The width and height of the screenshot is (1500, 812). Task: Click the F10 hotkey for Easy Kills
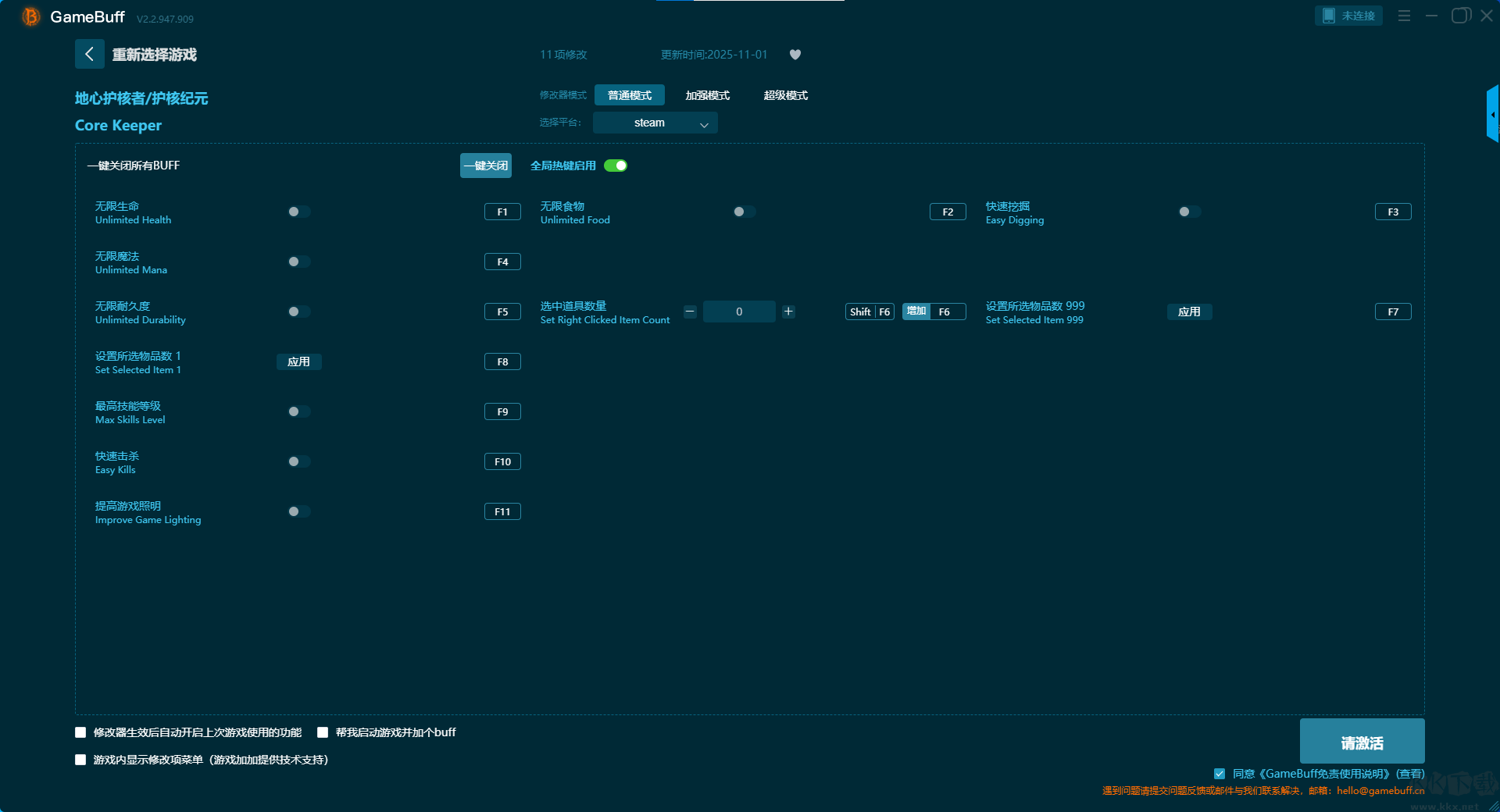click(502, 461)
